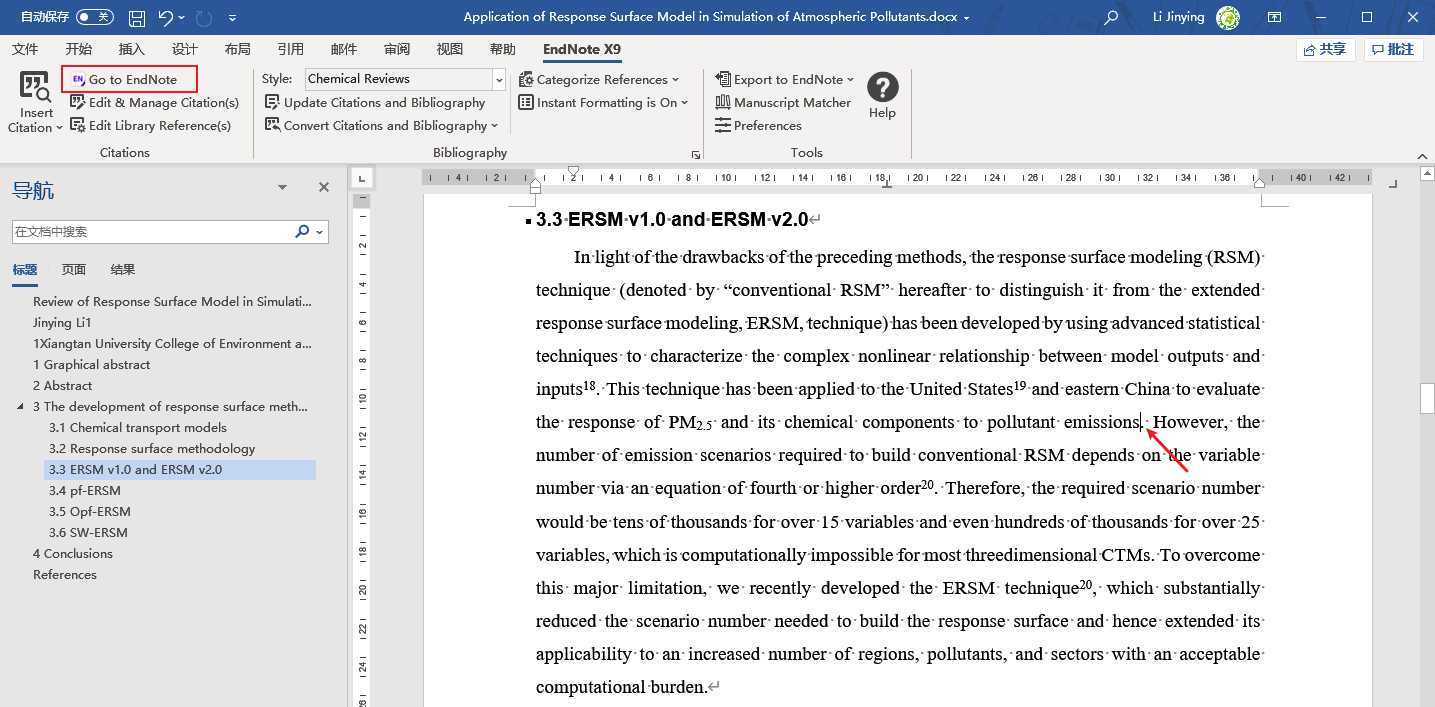The height and width of the screenshot is (707, 1435).
Task: Go to heading '4 Conclusions'
Action: pos(73,553)
